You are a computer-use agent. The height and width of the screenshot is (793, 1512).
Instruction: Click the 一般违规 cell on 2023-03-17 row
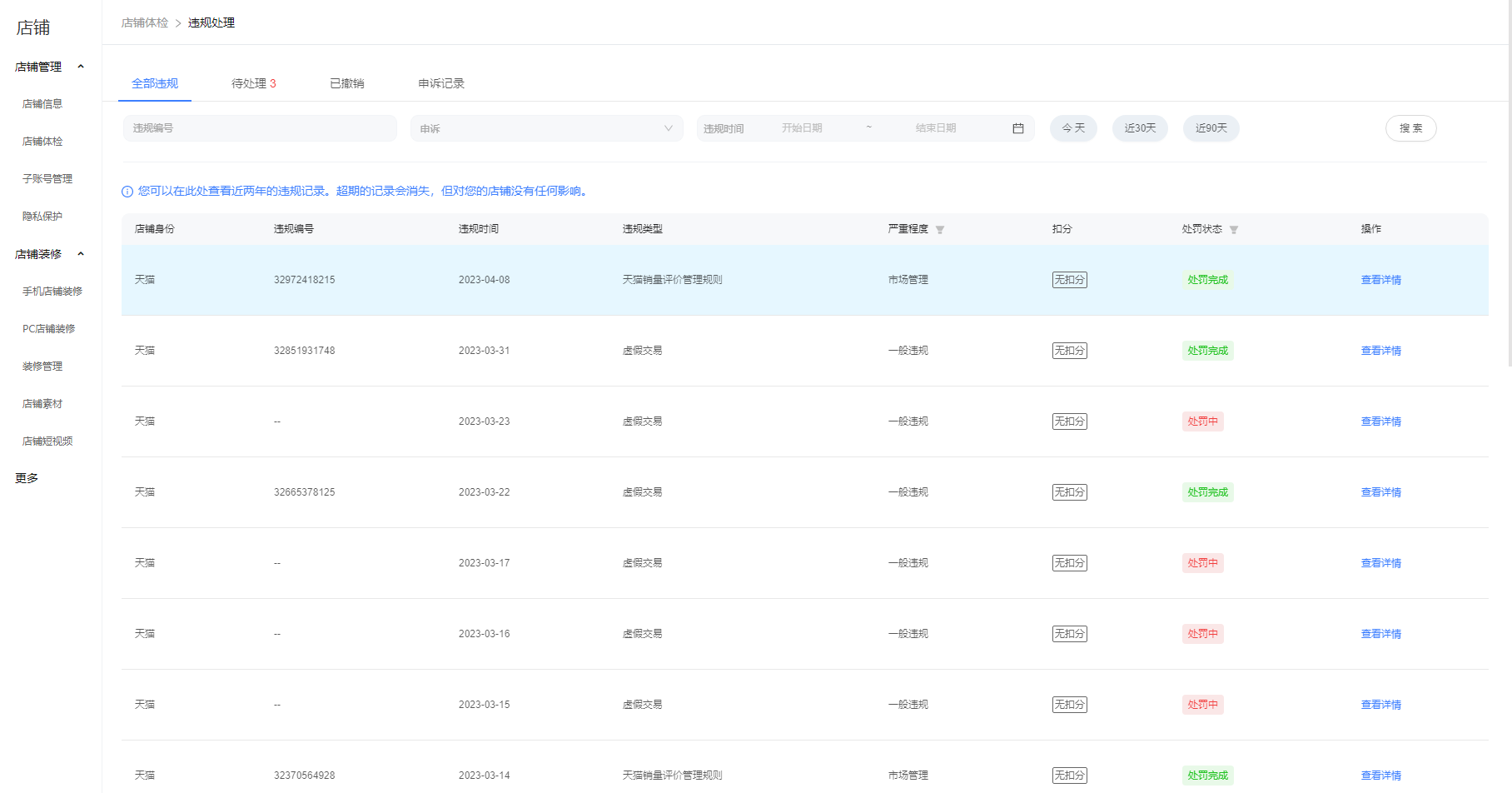908,563
